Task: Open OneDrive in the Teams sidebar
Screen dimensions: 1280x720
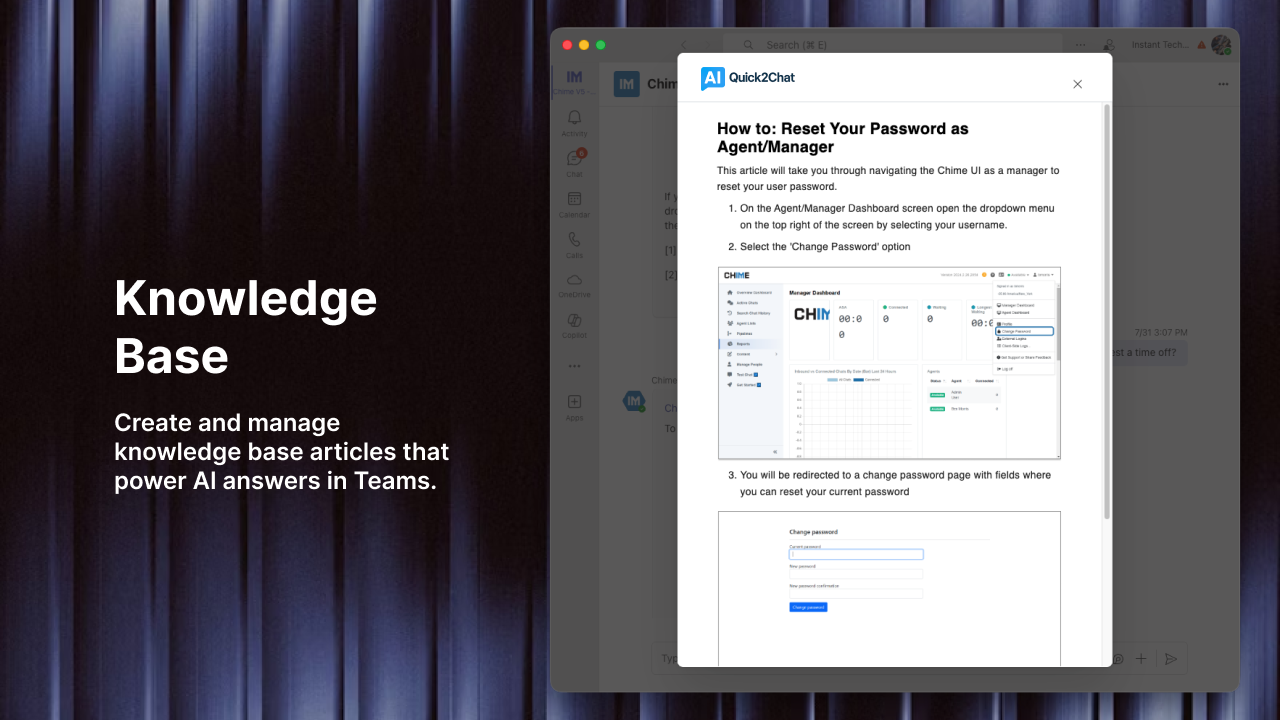Action: click(574, 285)
